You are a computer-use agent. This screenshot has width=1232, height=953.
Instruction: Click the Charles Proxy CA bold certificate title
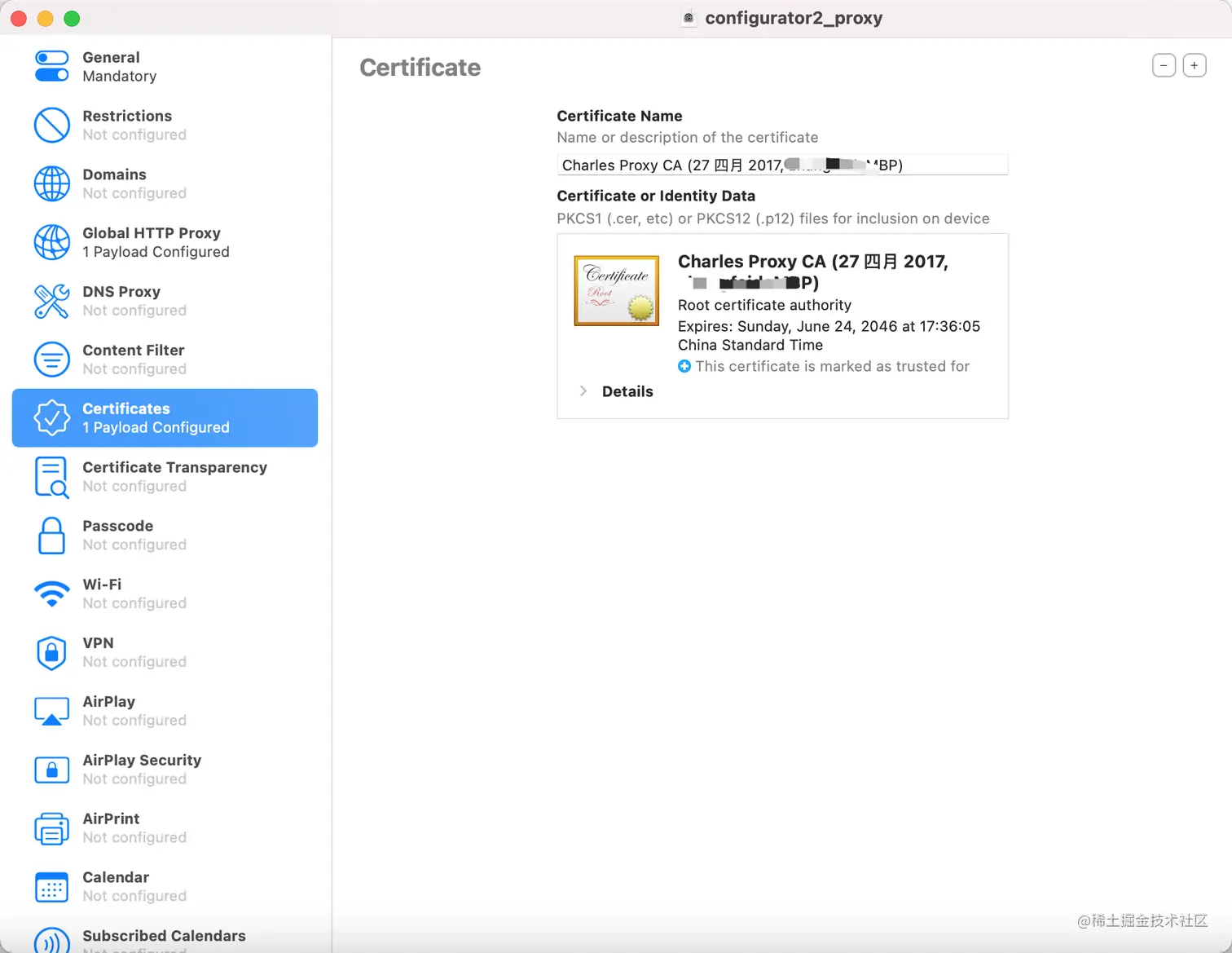[813, 271]
